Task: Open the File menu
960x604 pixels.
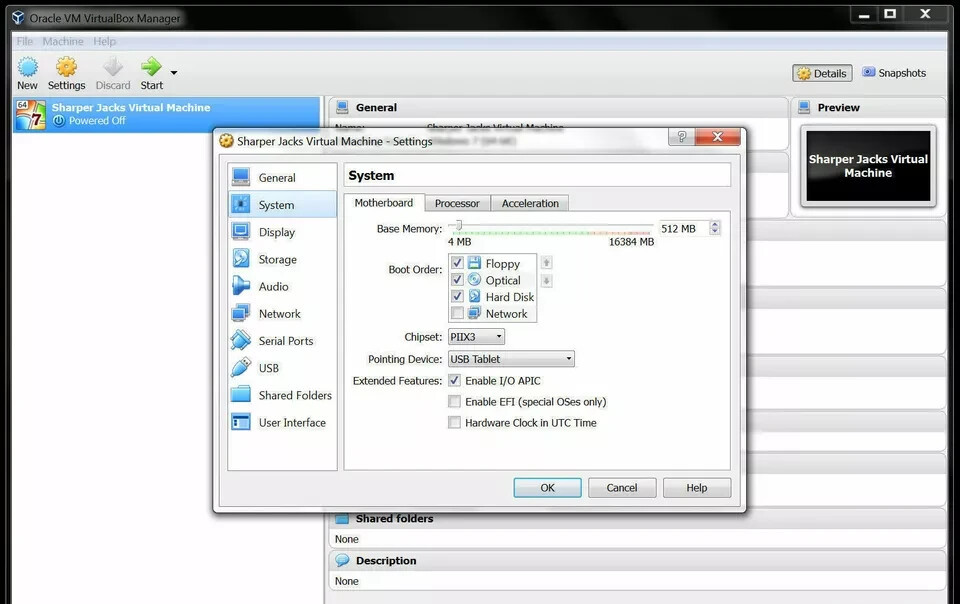Action: [24, 41]
